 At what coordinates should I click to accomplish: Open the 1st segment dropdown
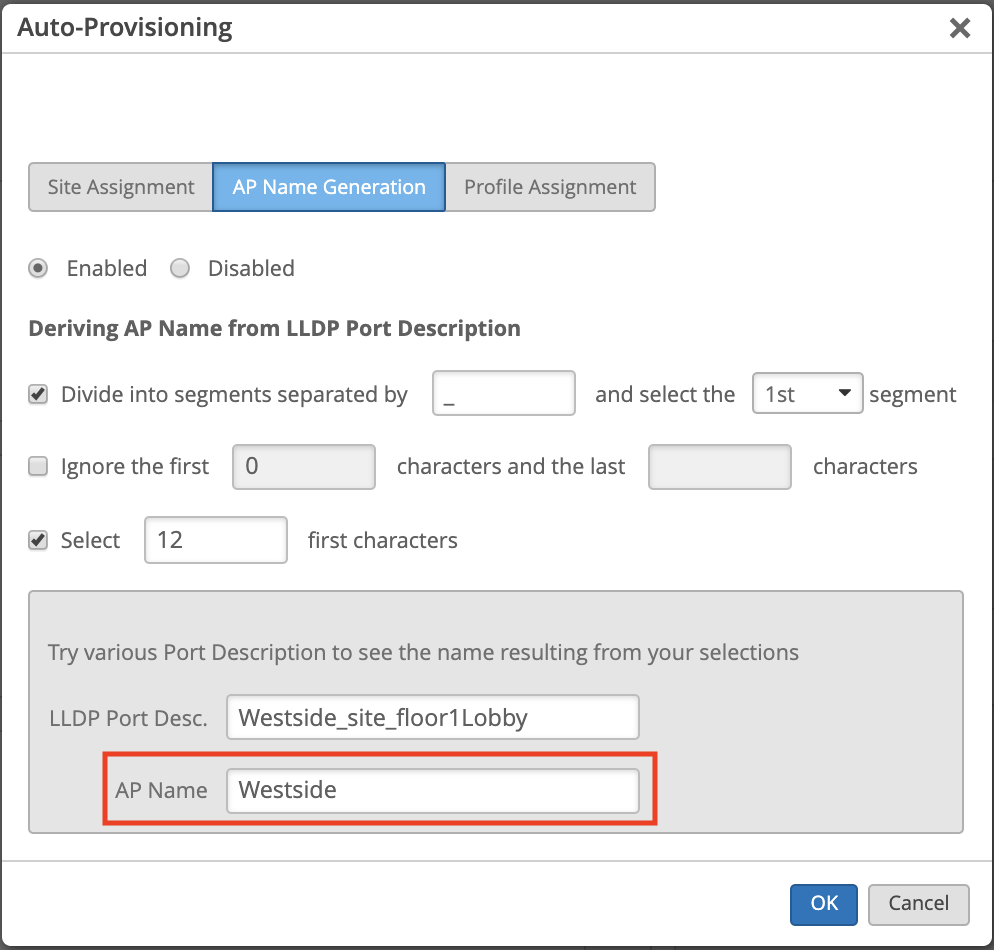click(x=807, y=394)
